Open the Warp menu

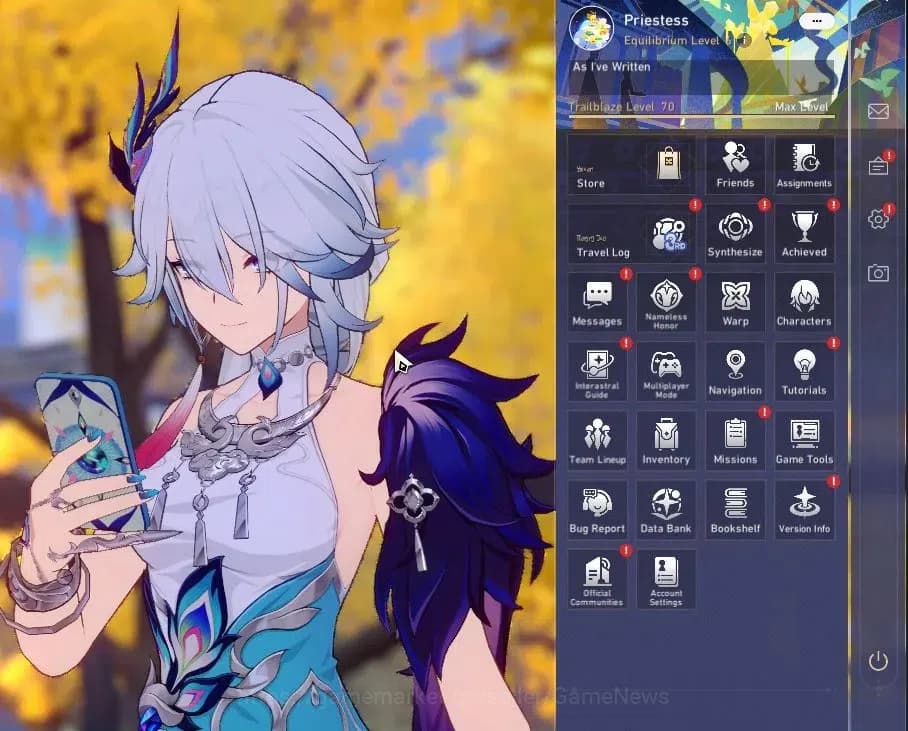tap(735, 303)
